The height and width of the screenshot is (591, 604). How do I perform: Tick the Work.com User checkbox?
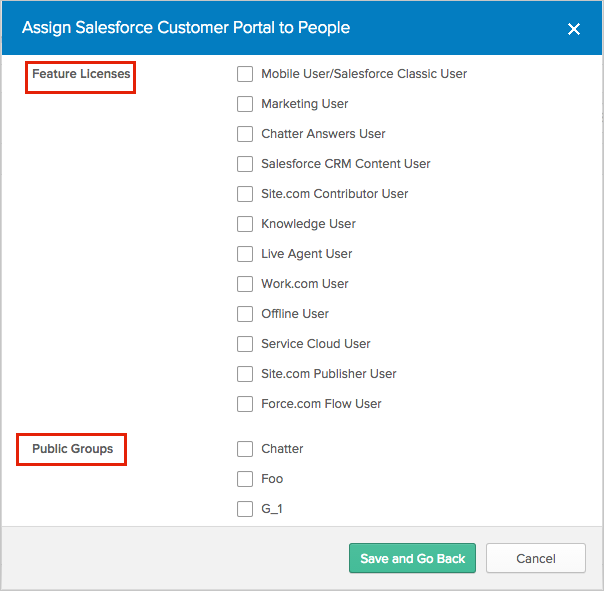245,284
